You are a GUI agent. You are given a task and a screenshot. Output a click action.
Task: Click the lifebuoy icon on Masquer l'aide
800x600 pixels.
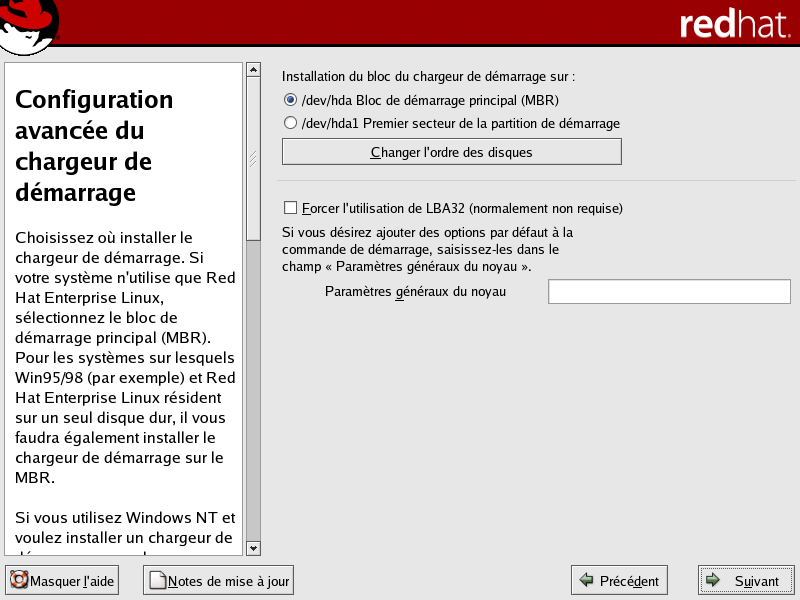pos(19,580)
